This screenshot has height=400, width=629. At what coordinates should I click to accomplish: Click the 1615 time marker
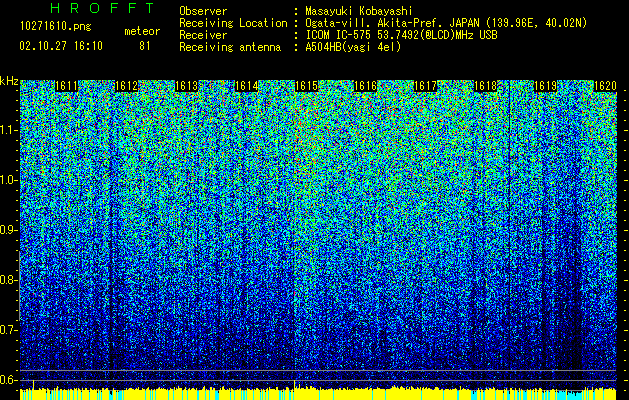click(x=306, y=86)
